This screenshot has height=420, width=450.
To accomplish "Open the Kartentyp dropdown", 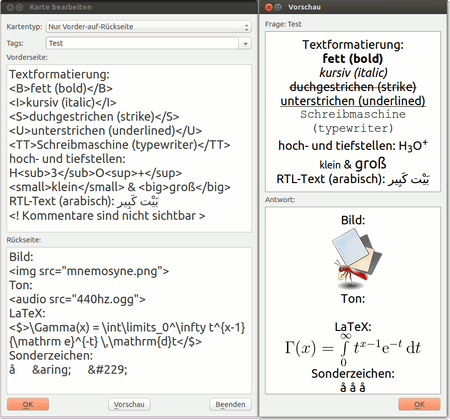I will (149, 27).
